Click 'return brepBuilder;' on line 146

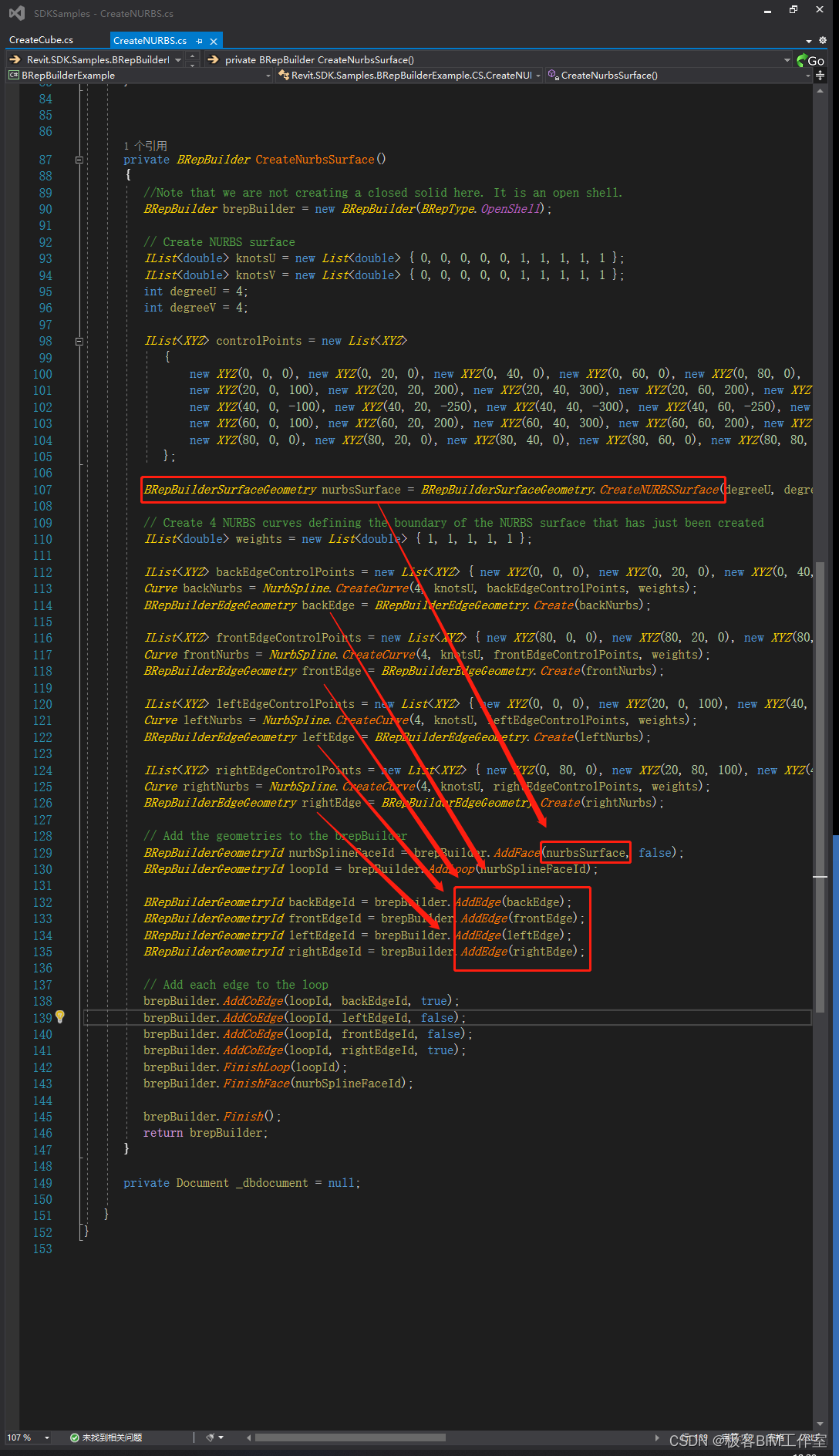coord(206,1133)
